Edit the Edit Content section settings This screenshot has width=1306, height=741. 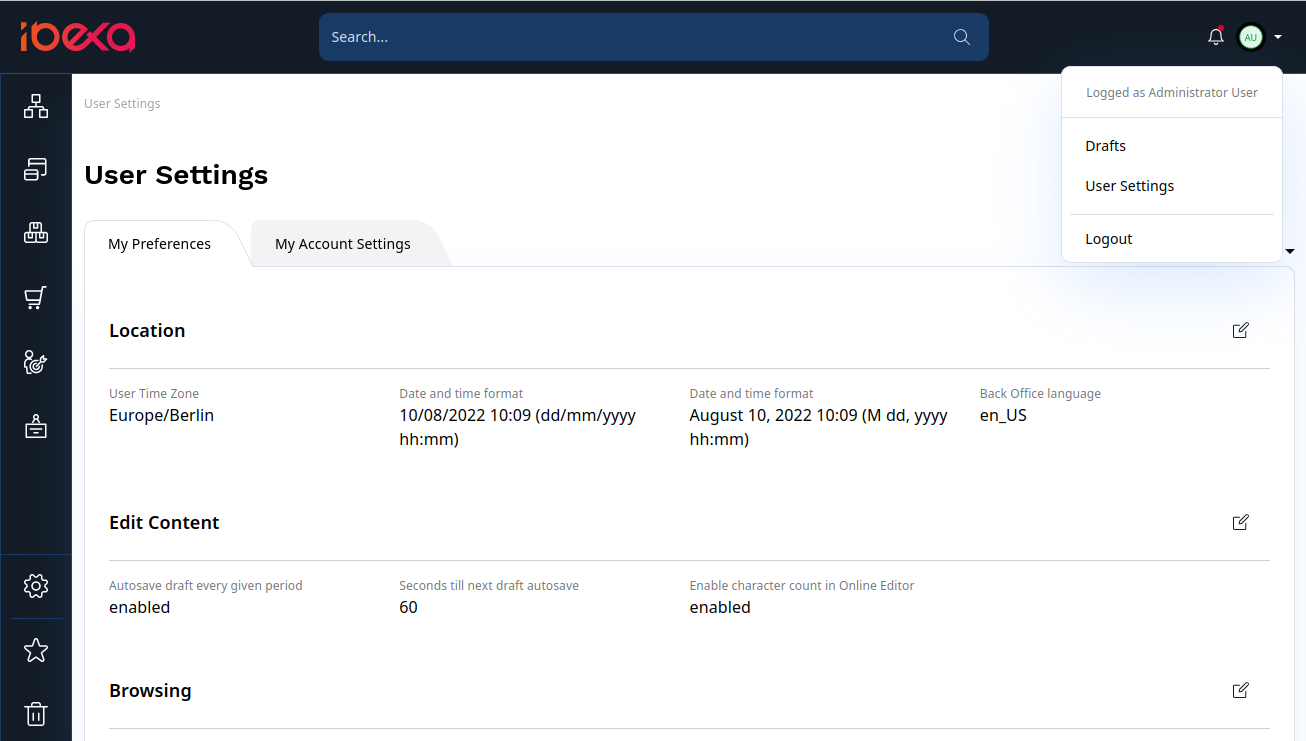[1241, 522]
